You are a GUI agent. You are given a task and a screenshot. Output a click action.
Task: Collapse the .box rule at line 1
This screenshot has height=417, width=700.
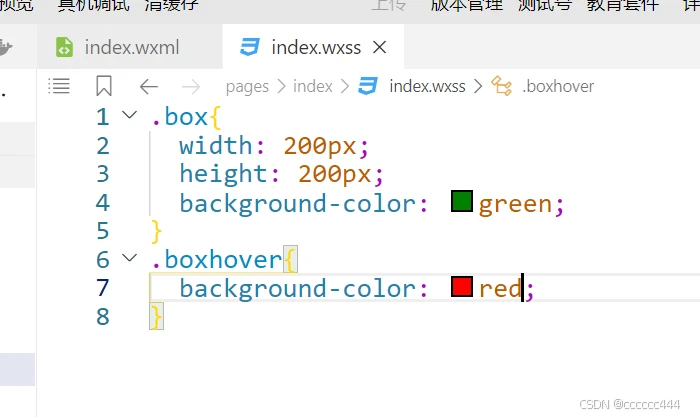click(129, 116)
